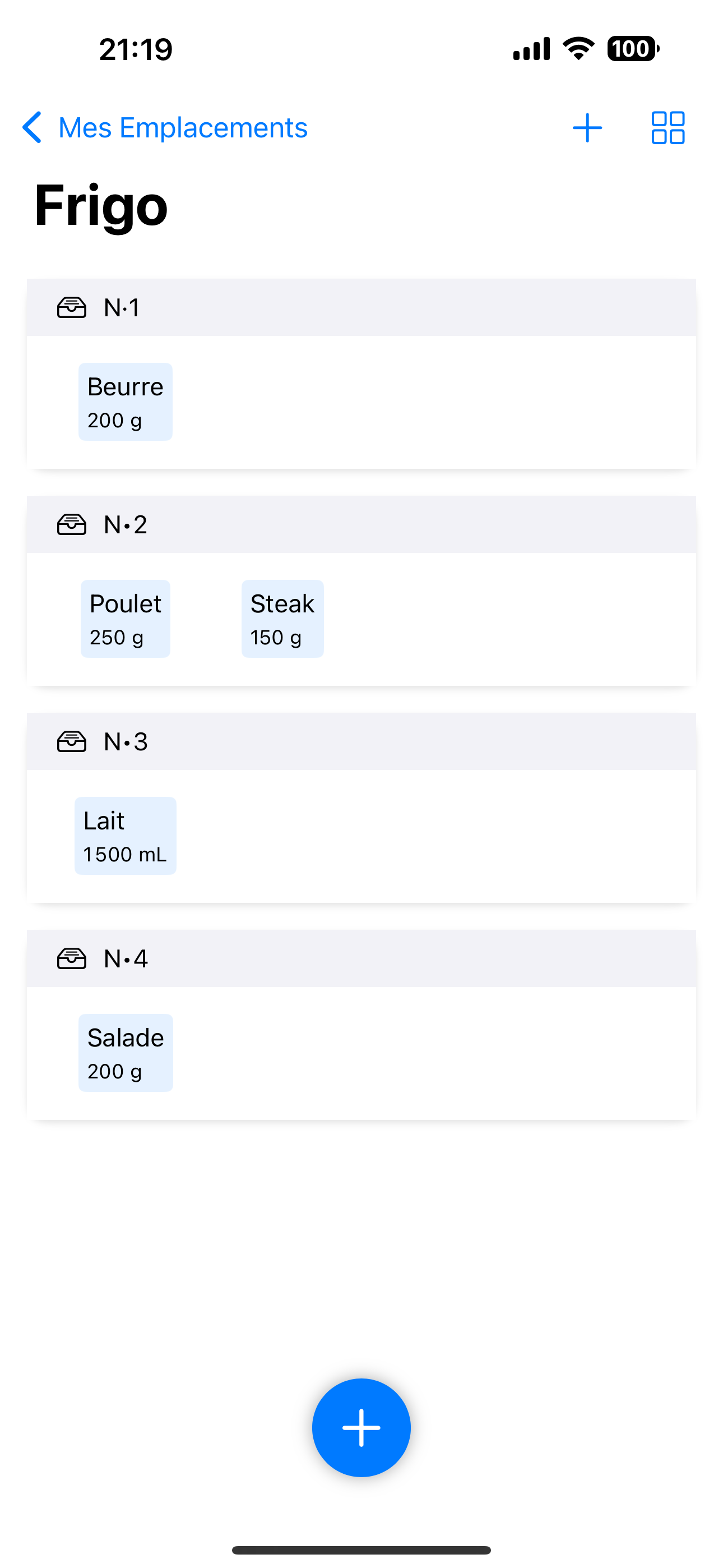
Task: Tap the plus icon in navigation bar
Action: (587, 128)
